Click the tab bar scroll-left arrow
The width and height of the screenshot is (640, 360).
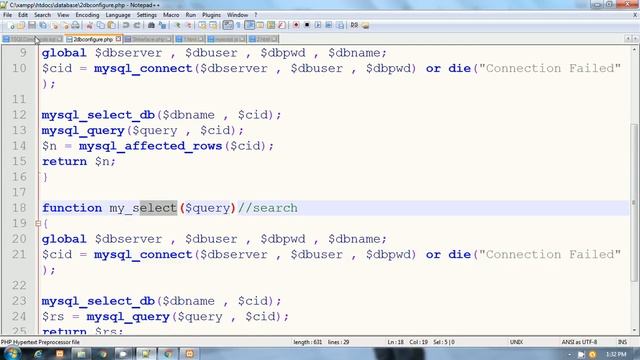pos(628,39)
